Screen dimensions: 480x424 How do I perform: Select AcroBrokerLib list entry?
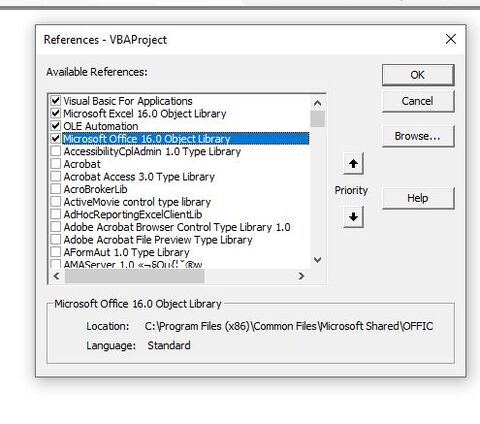95,189
